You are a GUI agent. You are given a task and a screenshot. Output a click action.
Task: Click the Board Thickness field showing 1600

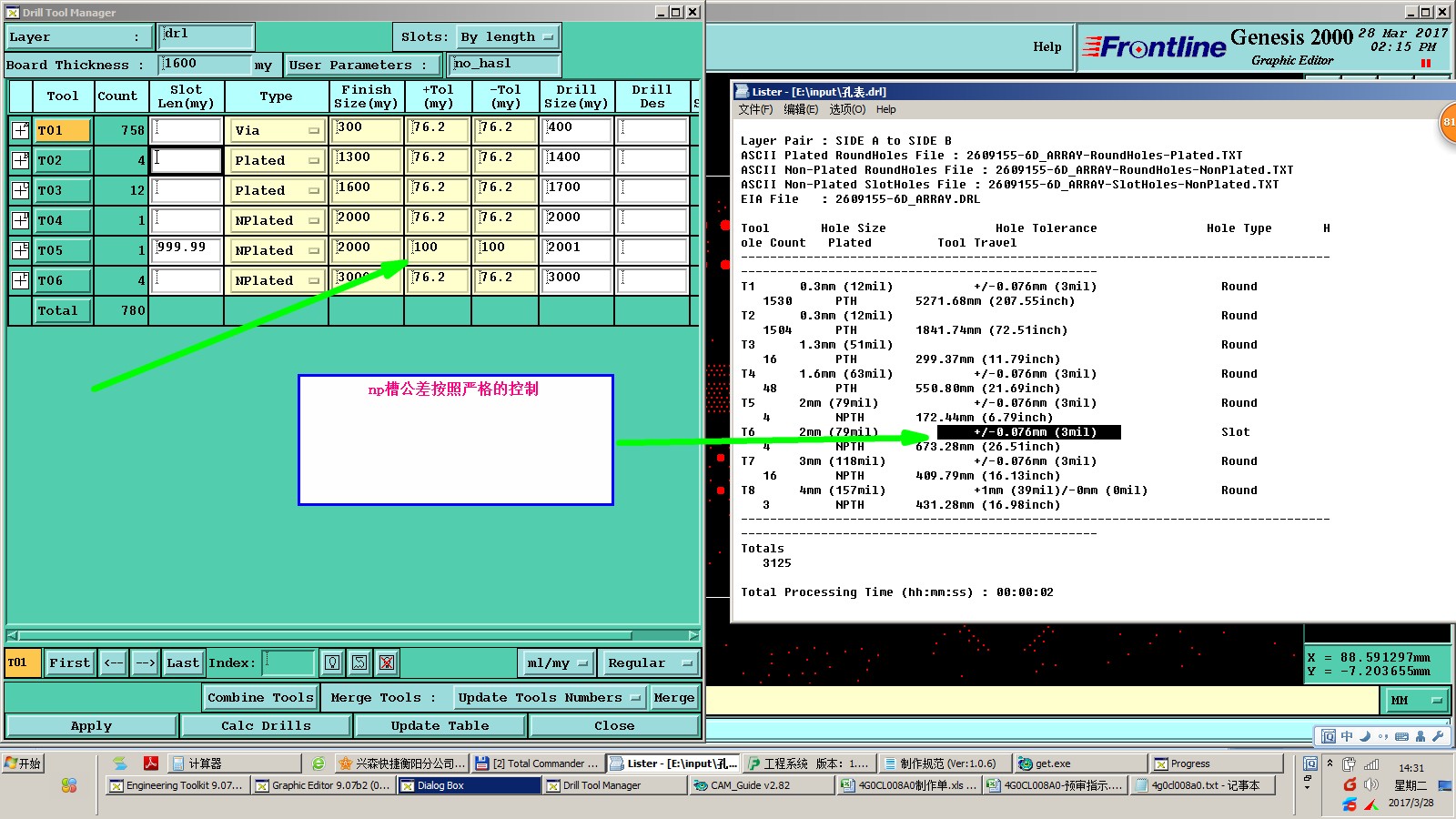pyautogui.click(x=205, y=65)
